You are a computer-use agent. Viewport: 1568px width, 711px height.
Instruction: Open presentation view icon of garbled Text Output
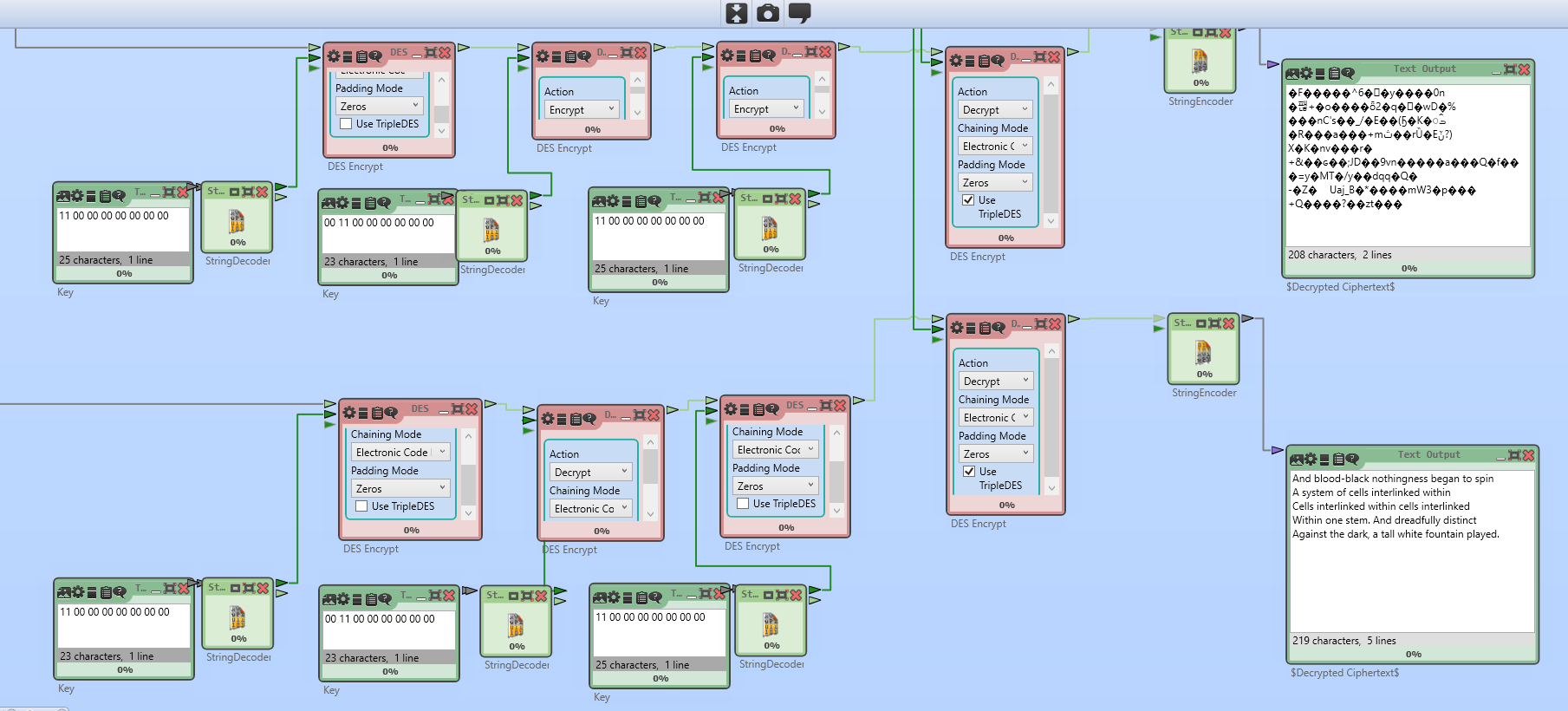click(x=1292, y=74)
